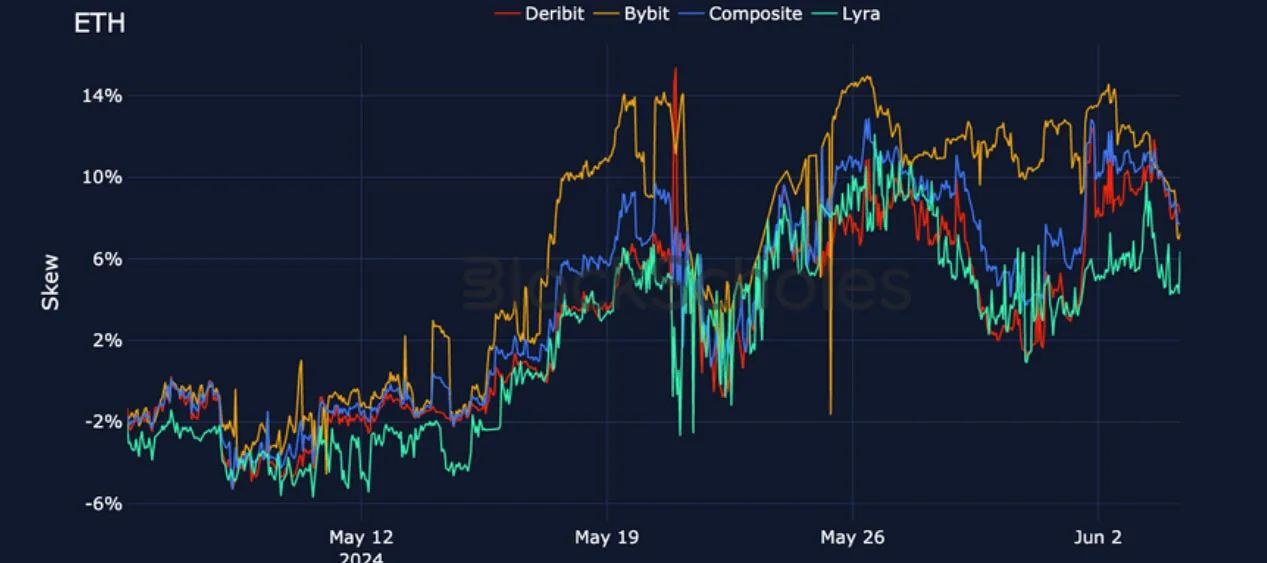The height and width of the screenshot is (563, 1267).
Task: Select the -2% y-axis tick label
Action: click(x=105, y=422)
